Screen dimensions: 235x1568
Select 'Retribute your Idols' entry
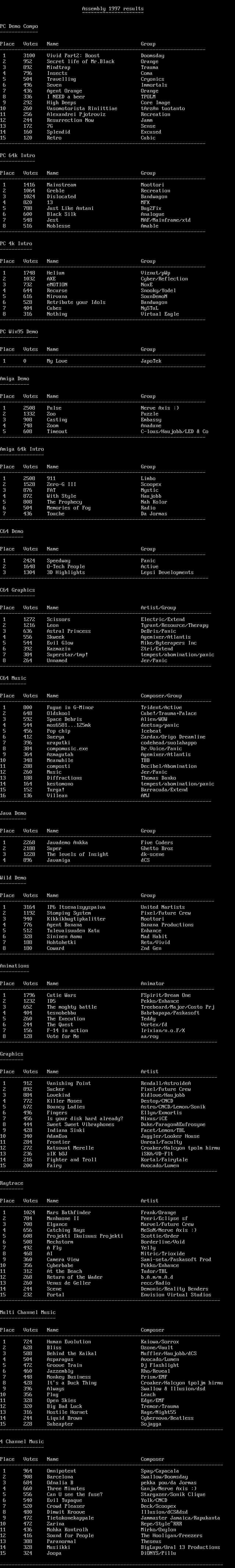(x=76, y=302)
